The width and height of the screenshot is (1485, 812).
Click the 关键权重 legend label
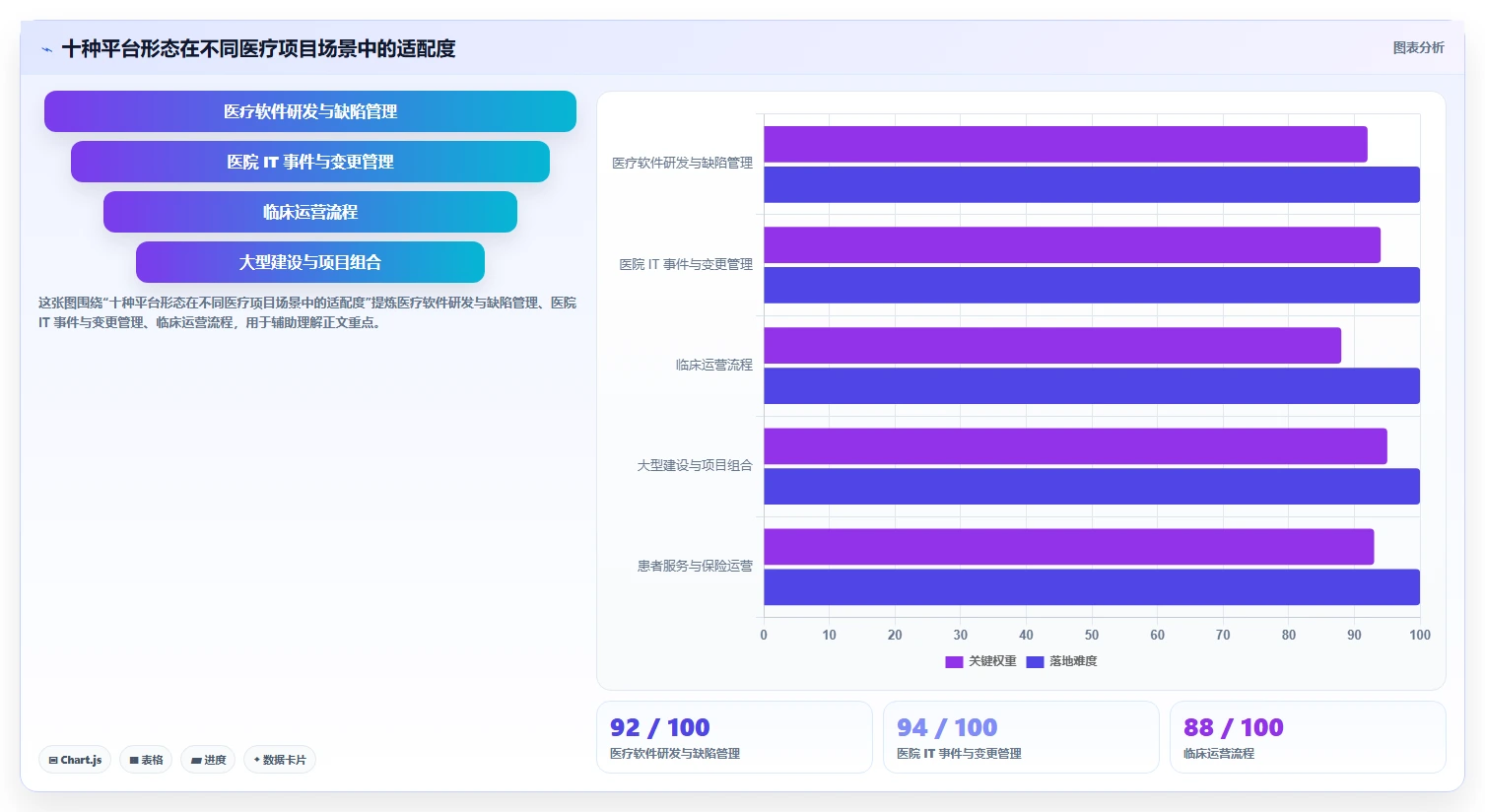pyautogui.click(x=992, y=661)
